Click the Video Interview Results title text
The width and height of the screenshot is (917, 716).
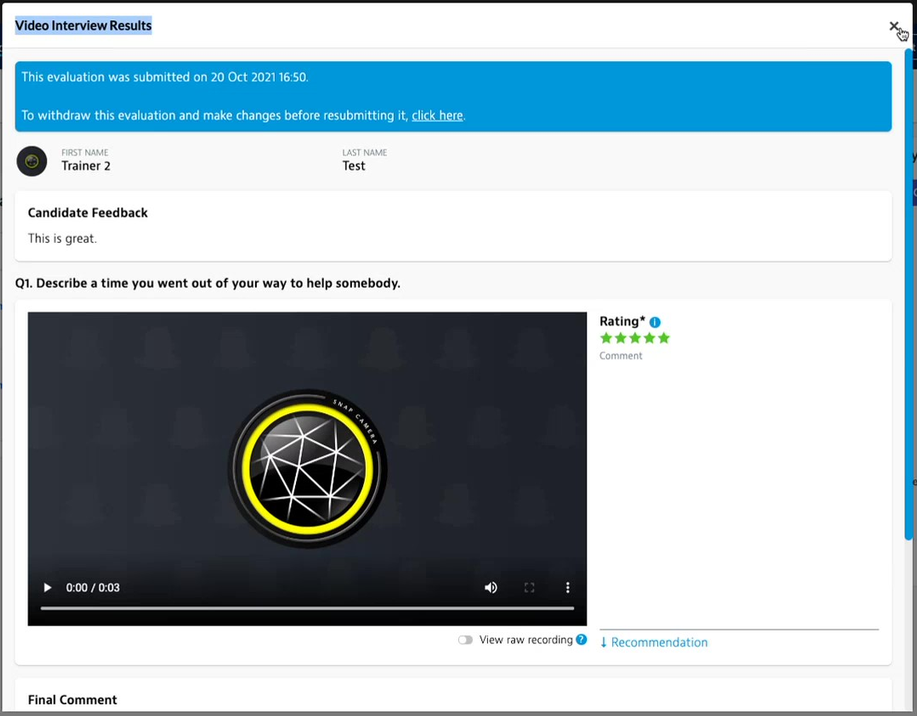83,26
